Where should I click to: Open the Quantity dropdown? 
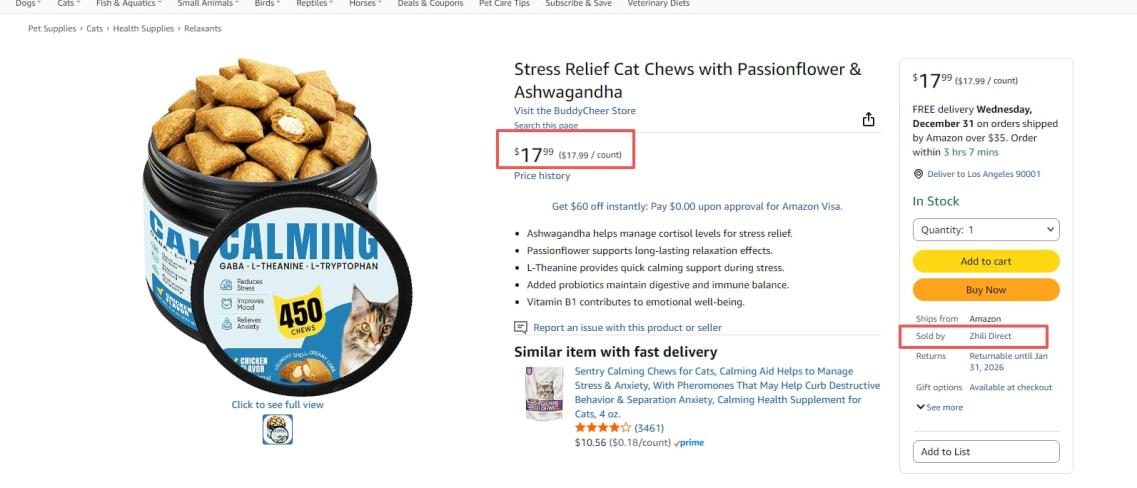(985, 230)
